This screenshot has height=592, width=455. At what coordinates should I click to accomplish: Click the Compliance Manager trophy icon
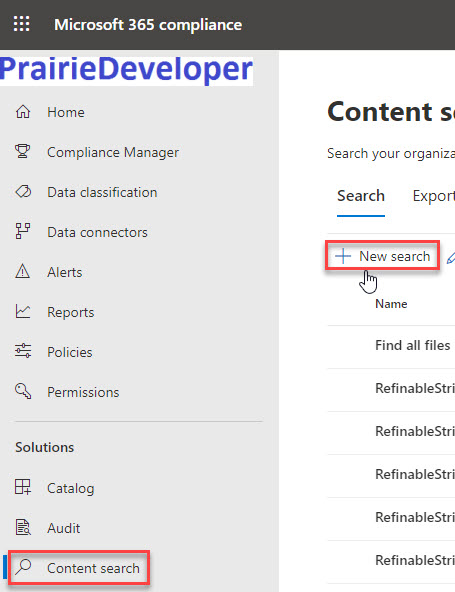click(x=23, y=152)
